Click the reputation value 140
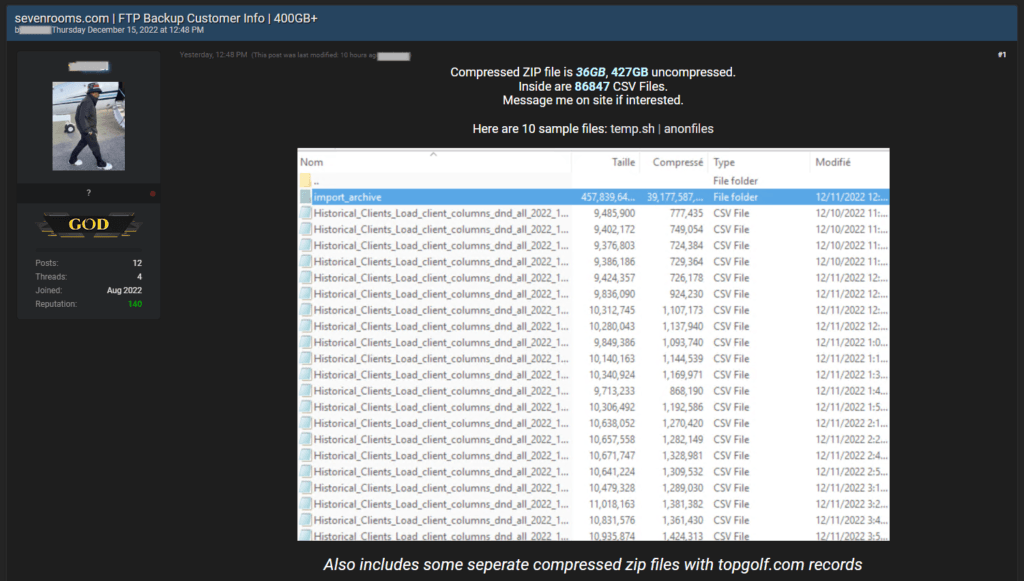The image size is (1024, 581). 135,304
